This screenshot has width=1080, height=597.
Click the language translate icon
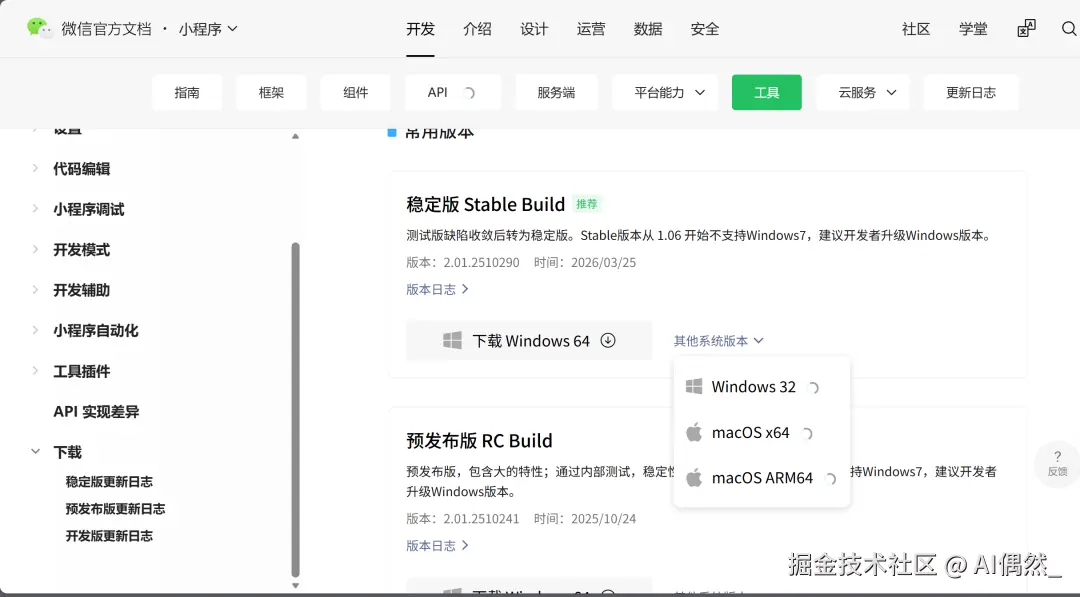coord(1026,28)
